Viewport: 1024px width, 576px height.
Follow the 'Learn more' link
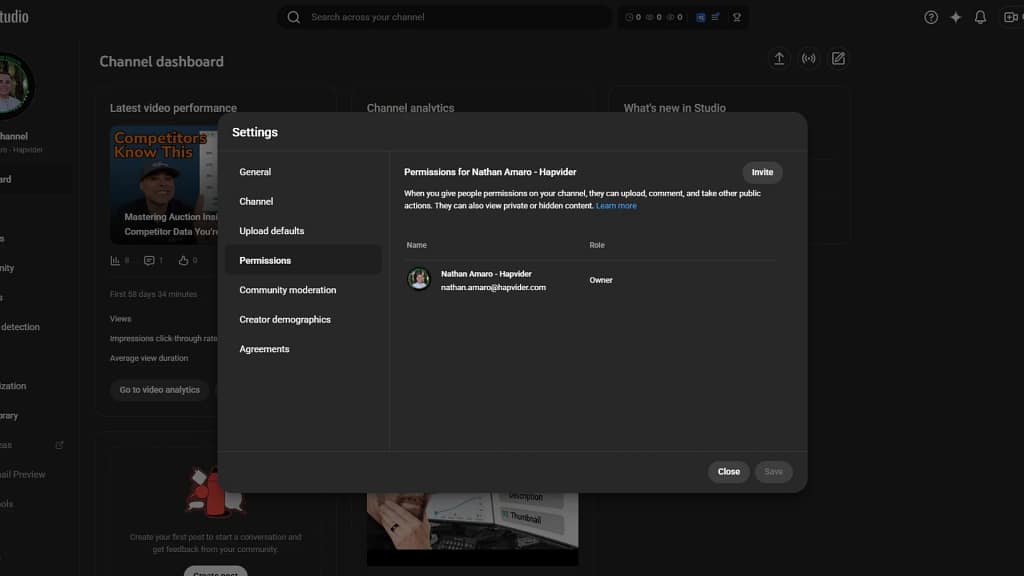(616, 206)
